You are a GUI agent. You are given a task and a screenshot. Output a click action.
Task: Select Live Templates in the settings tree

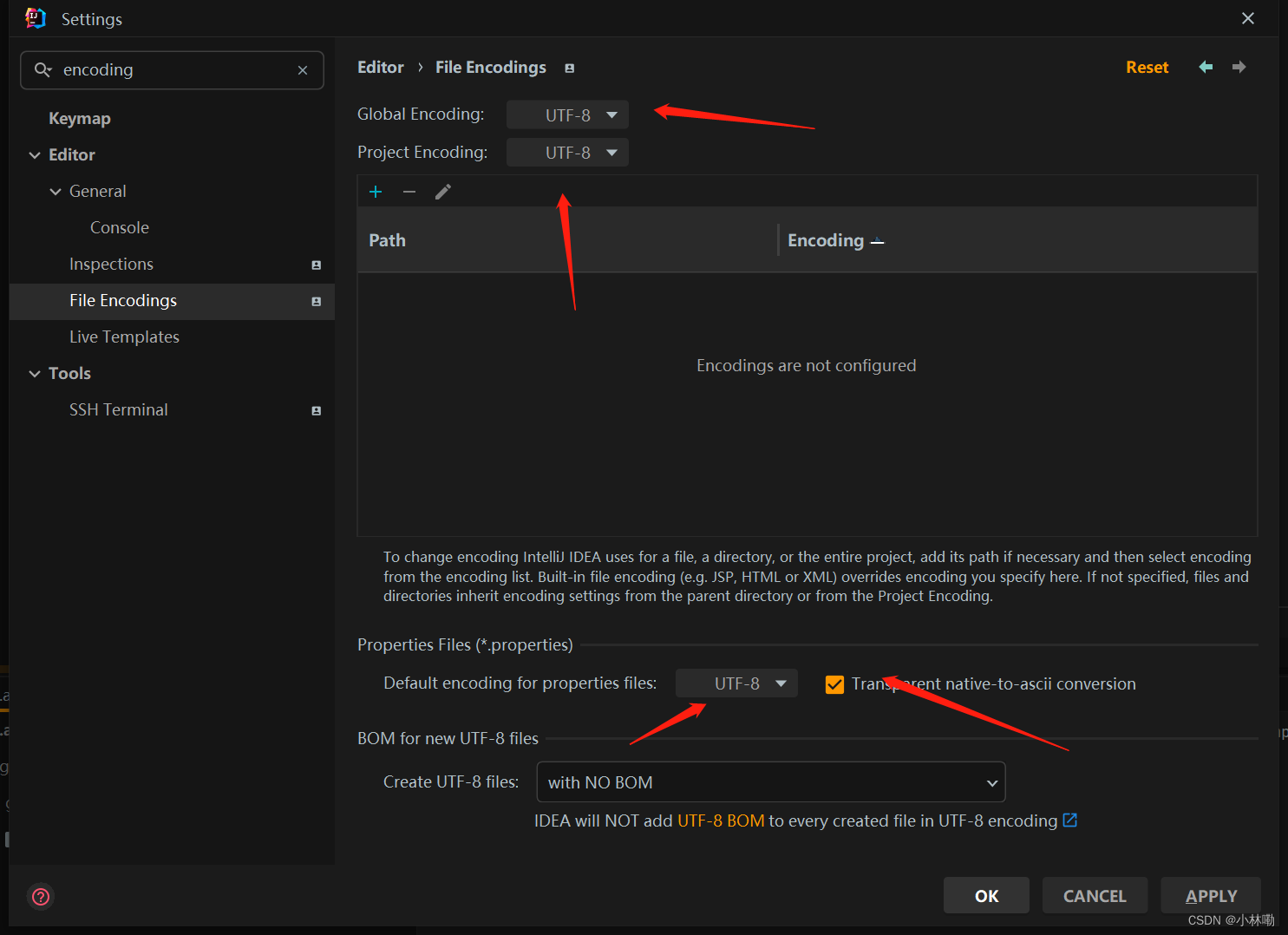(x=124, y=337)
